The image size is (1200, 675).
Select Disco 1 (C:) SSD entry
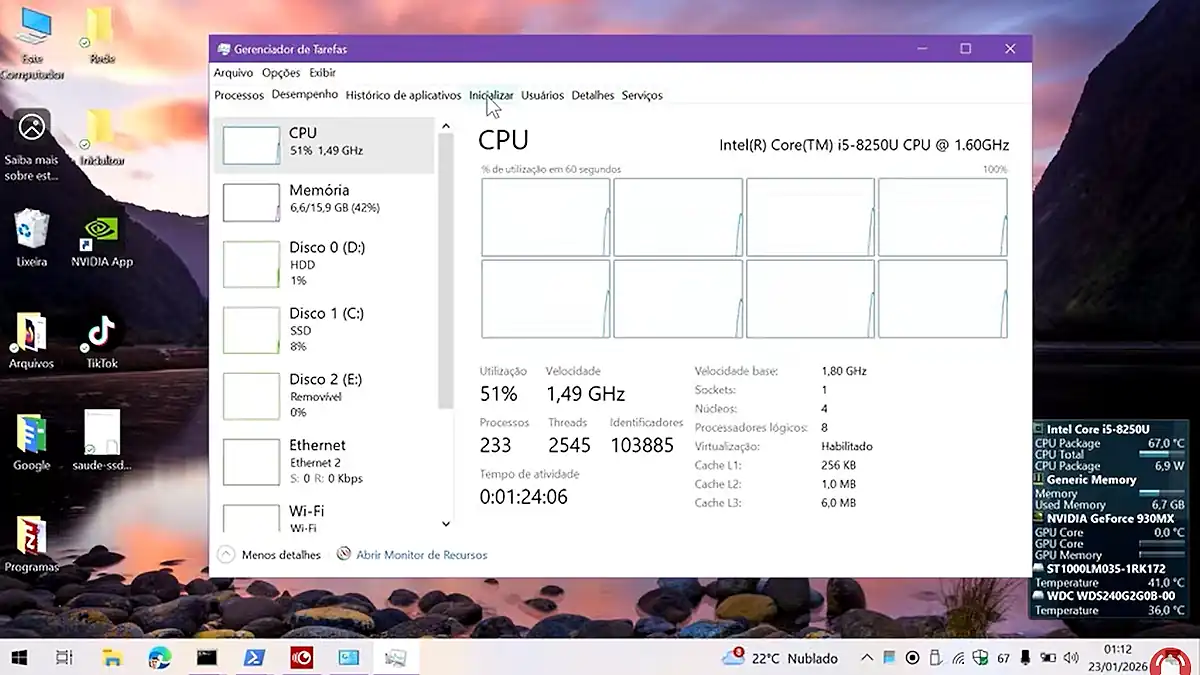point(325,329)
